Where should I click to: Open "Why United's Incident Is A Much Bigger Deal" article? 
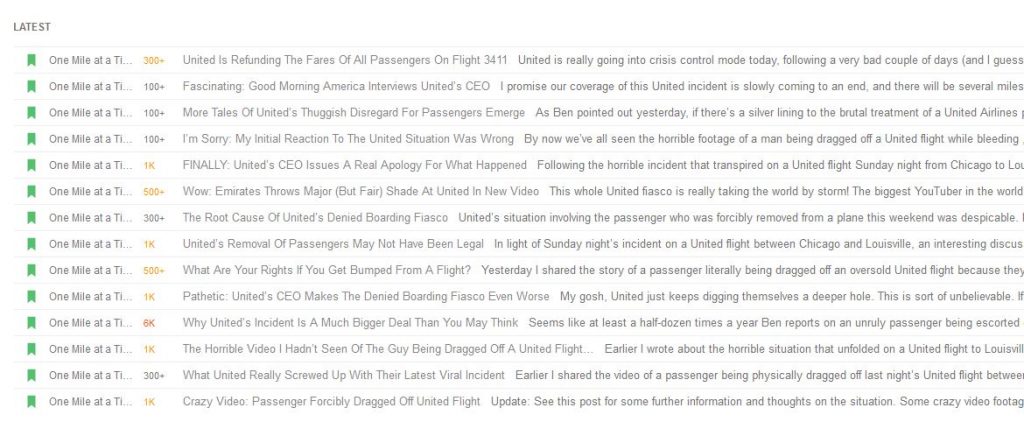[350, 322]
